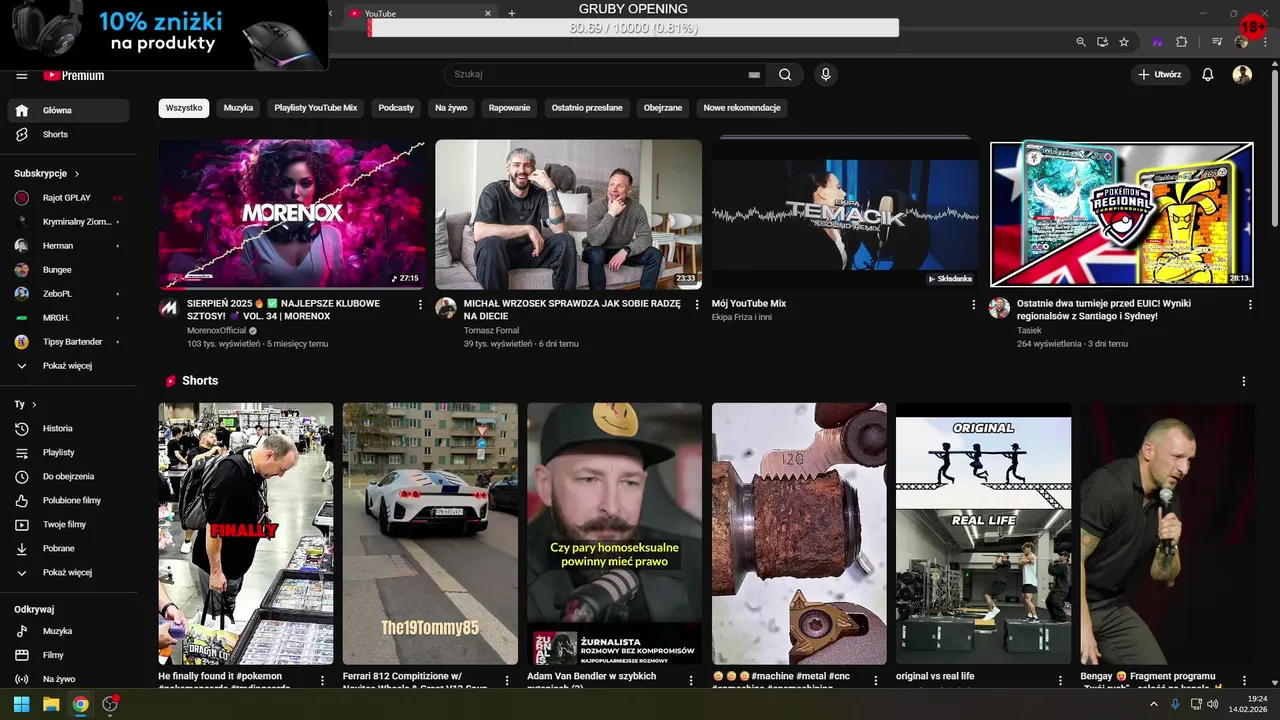Image resolution: width=1280 pixels, height=720 pixels.
Task: Select the Wszystko filter chip
Action: [184, 108]
